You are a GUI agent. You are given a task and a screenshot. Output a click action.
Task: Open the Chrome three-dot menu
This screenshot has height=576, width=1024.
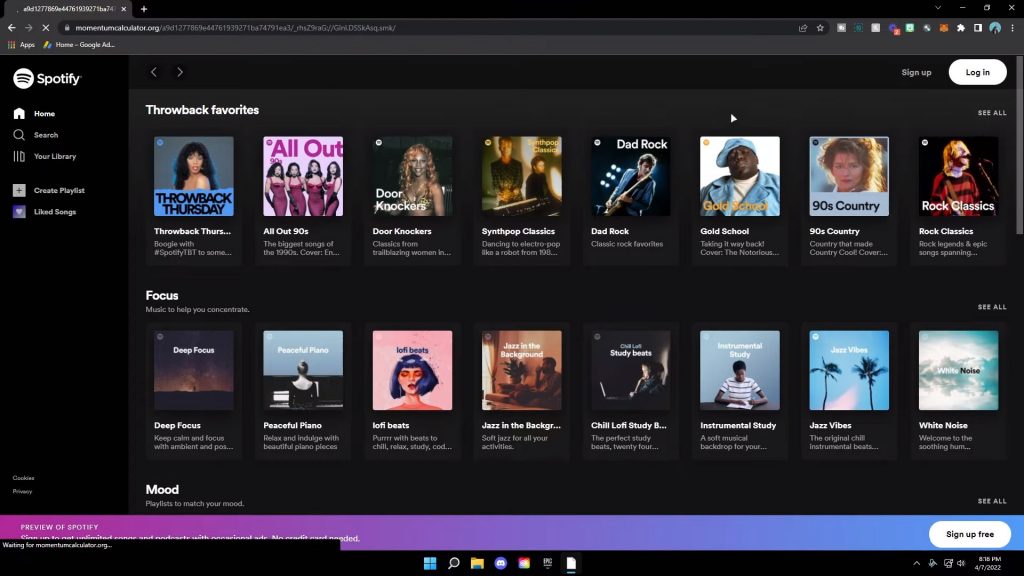pos(1012,28)
